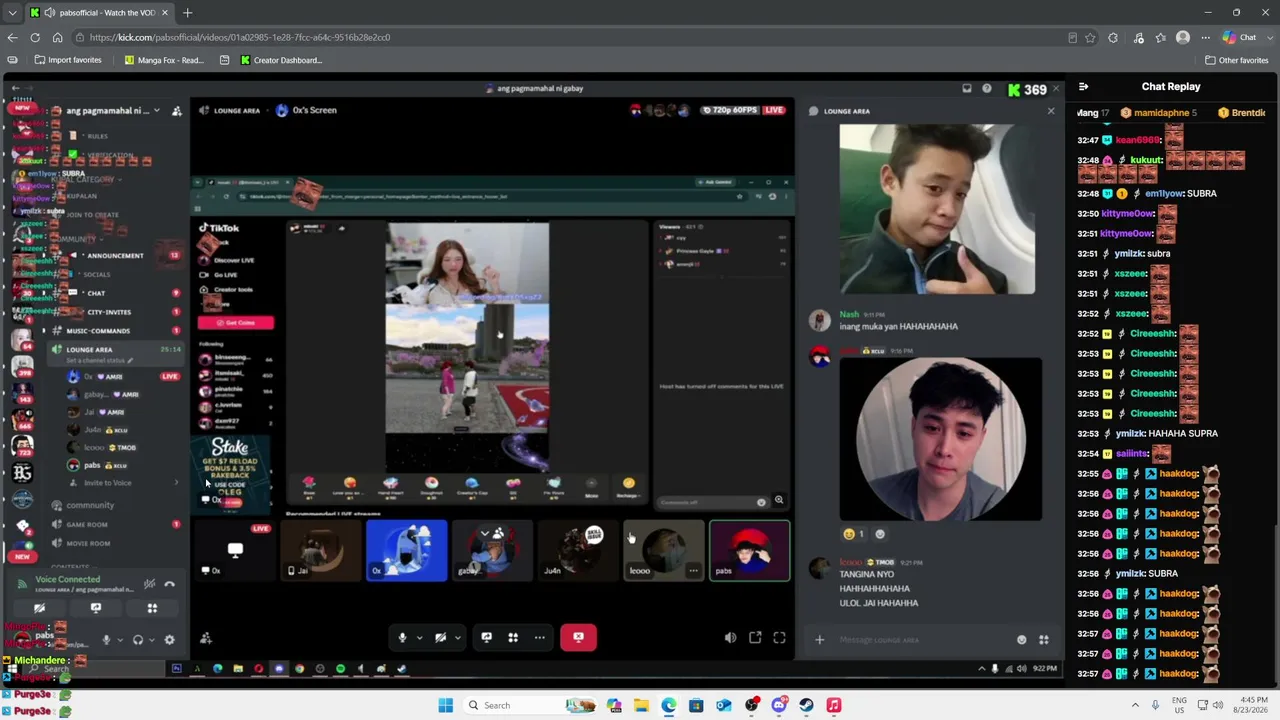Screen dimensions: 1280x720
Task: Toggle the Discord camera button in call controls
Action: coord(440,638)
